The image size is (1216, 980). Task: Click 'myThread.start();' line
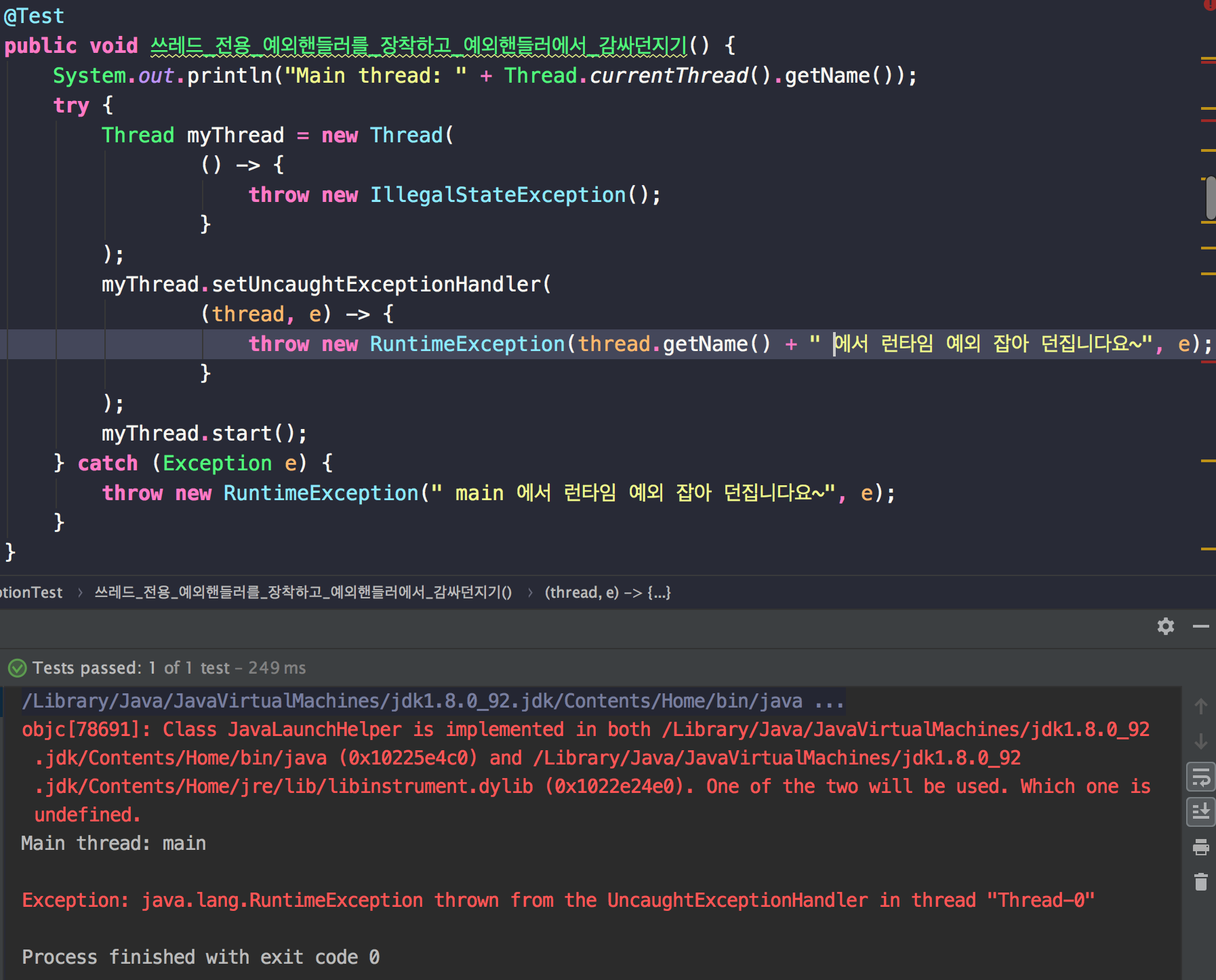205,433
